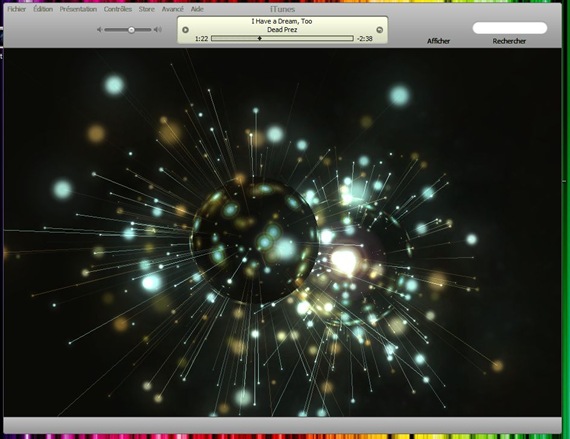Screen dimensions: 570x439
Task: Click the iTunes visualizer display
Action: pyautogui.click(x=282, y=233)
